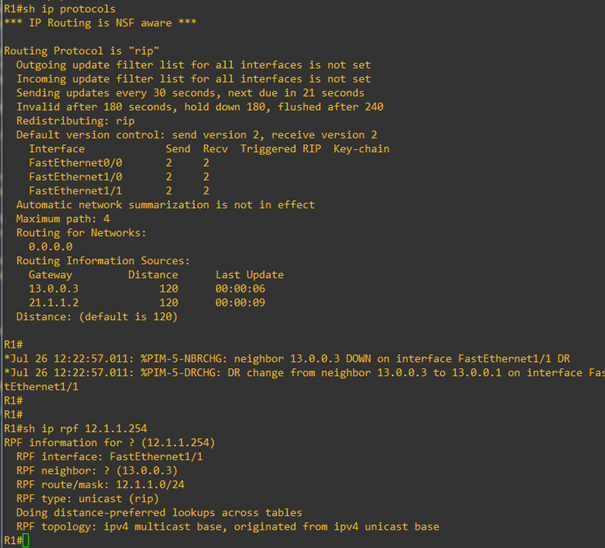Click the green cursor at the final R1# prompt
Viewport: 605px width, 548px height.
pos(26,540)
